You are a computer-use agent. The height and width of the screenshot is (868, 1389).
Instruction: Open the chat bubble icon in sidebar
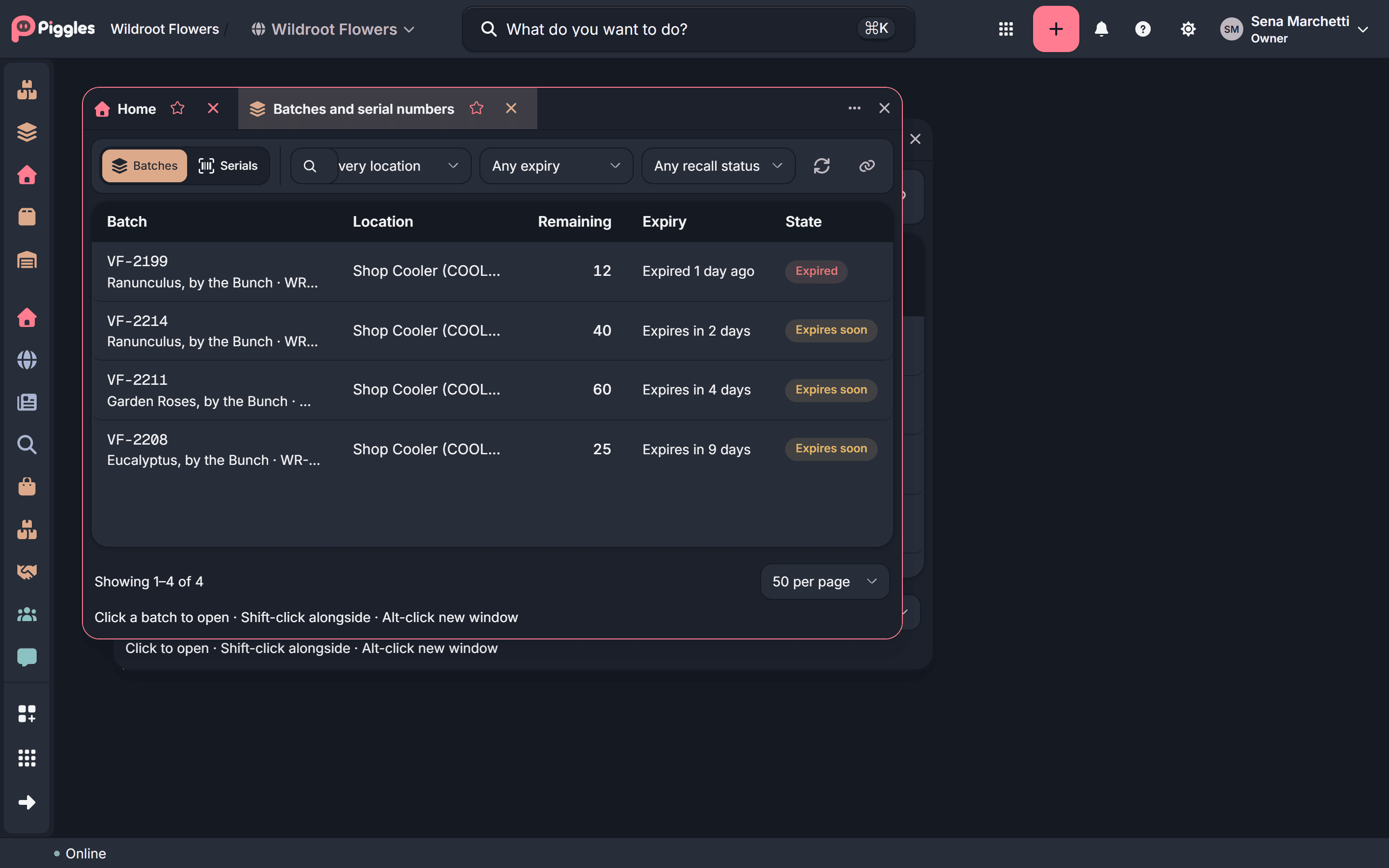tap(27, 657)
